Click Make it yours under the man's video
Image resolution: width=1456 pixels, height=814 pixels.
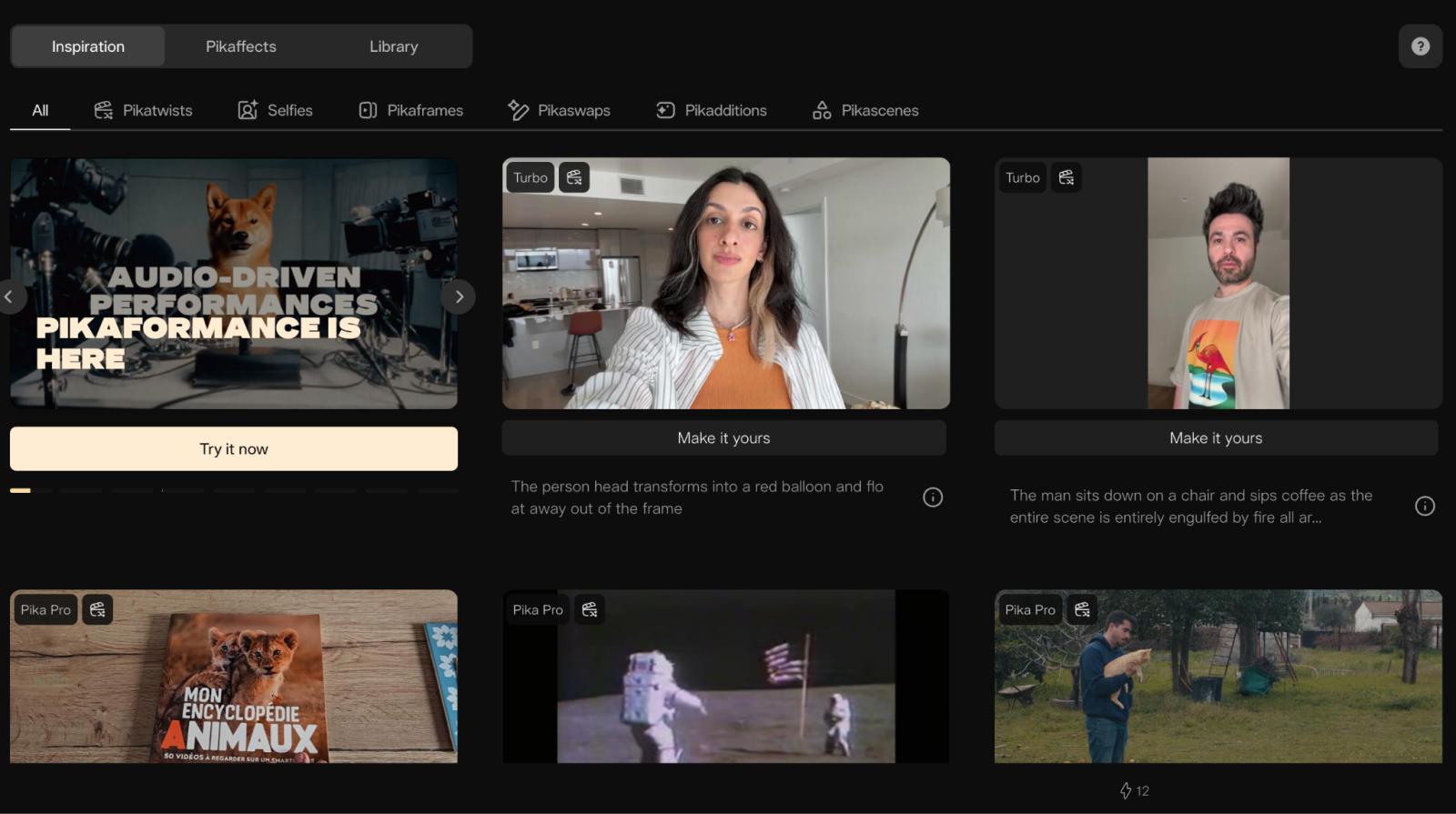(x=1217, y=438)
